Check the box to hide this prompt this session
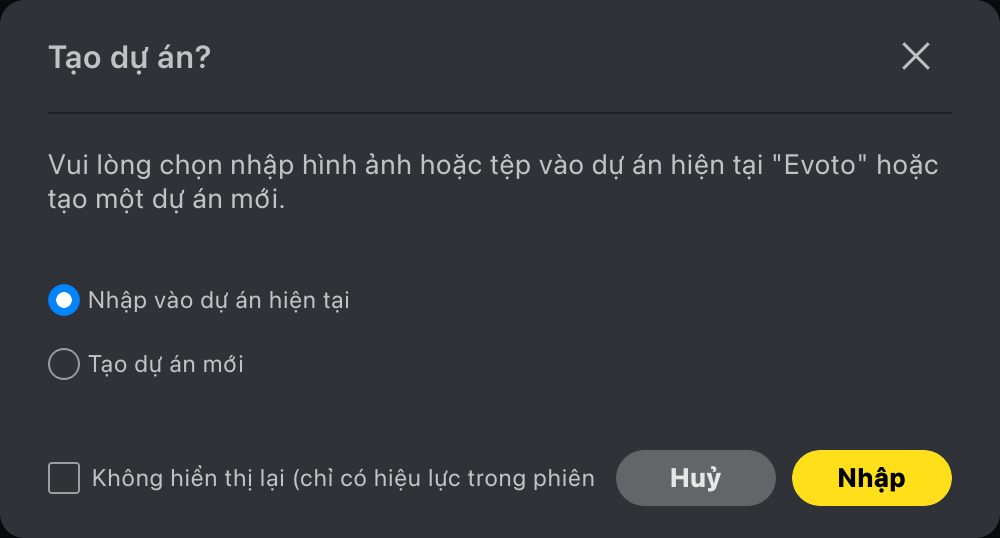Screen dimensions: 1000x538 pyautogui.click(x=64, y=478)
